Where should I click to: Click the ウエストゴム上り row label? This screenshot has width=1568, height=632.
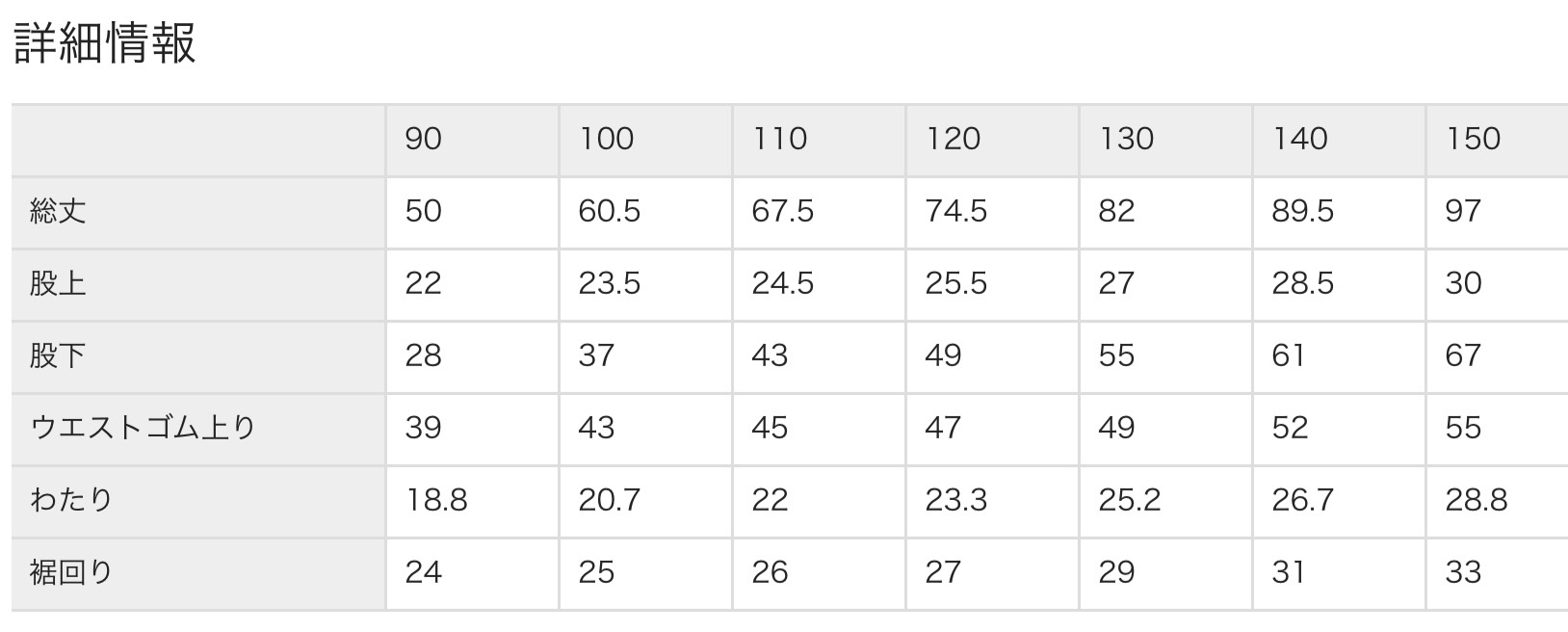click(143, 428)
